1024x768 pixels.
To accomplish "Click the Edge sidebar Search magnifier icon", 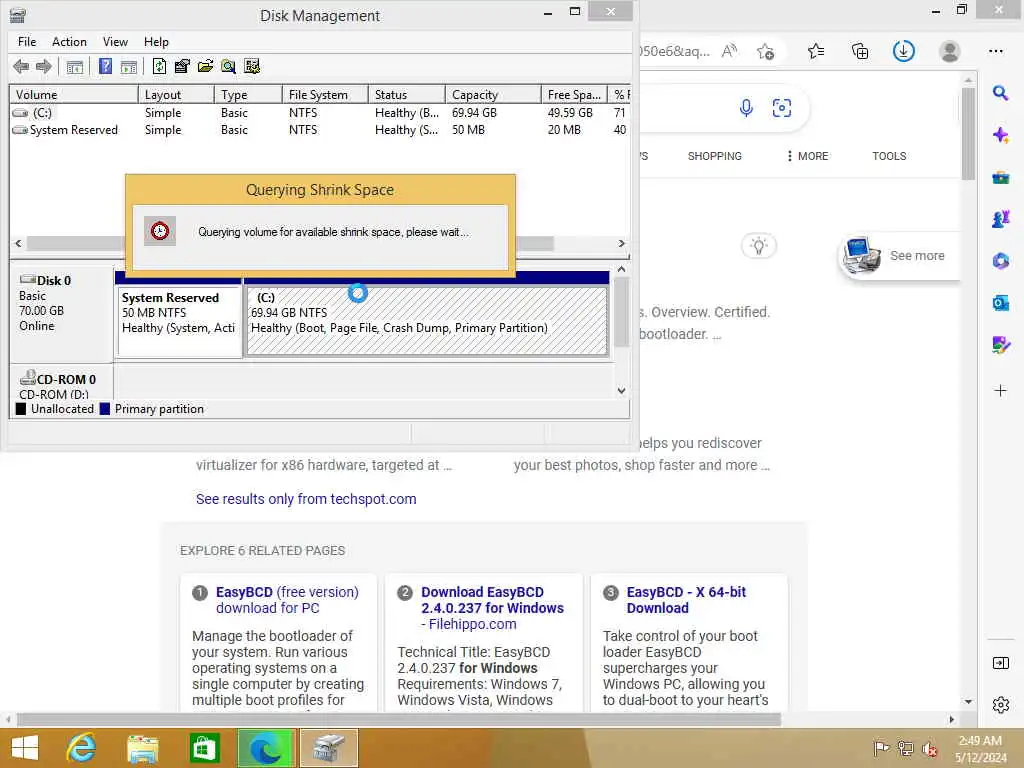I will [x=1000, y=93].
